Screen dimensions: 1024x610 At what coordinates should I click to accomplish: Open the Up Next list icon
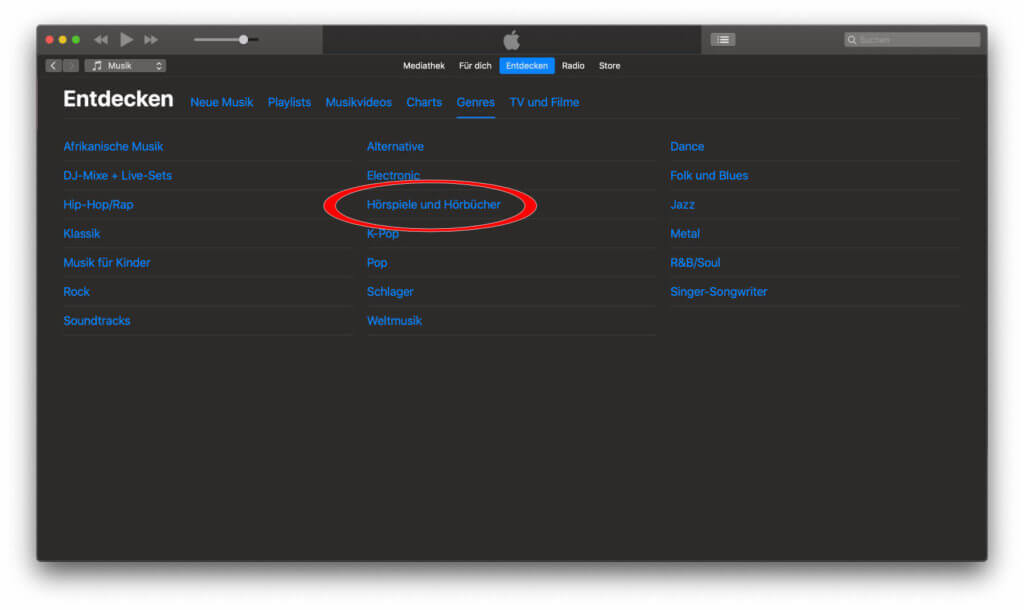tap(722, 40)
